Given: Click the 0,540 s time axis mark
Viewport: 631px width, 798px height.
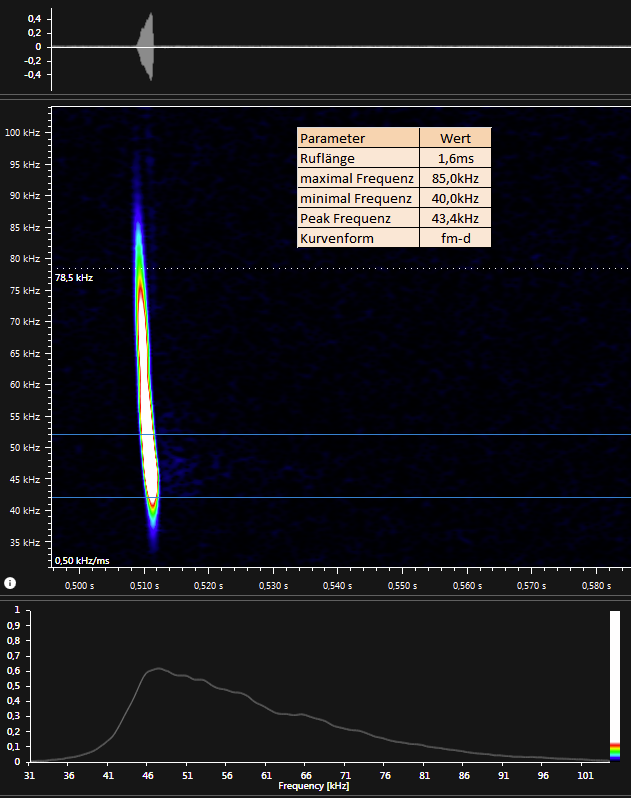Looking at the screenshot, I should (337, 584).
